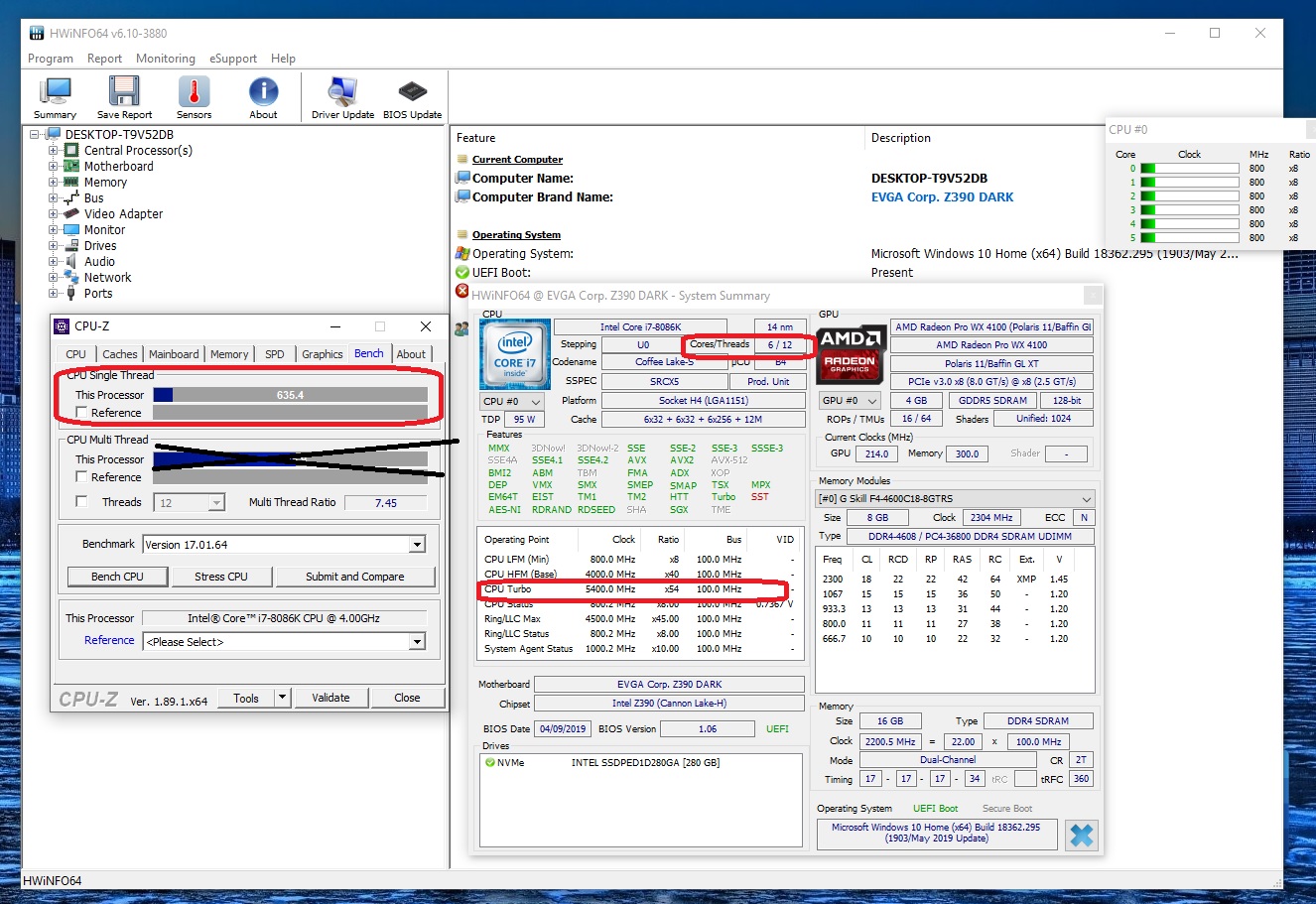Open the Summary toolbar icon
The width and height of the screenshot is (1316, 904).
point(55,98)
